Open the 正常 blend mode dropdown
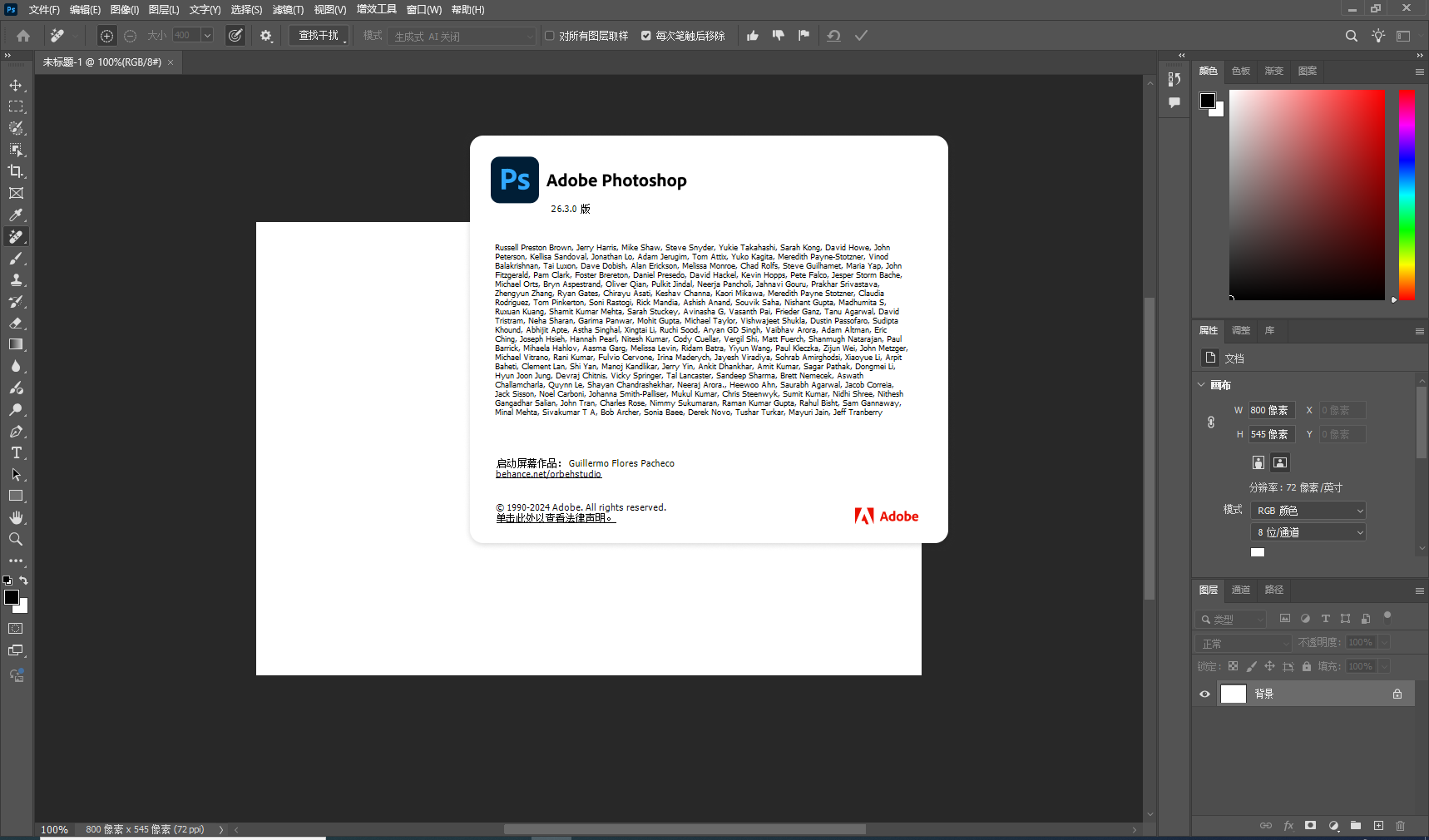 click(1243, 644)
